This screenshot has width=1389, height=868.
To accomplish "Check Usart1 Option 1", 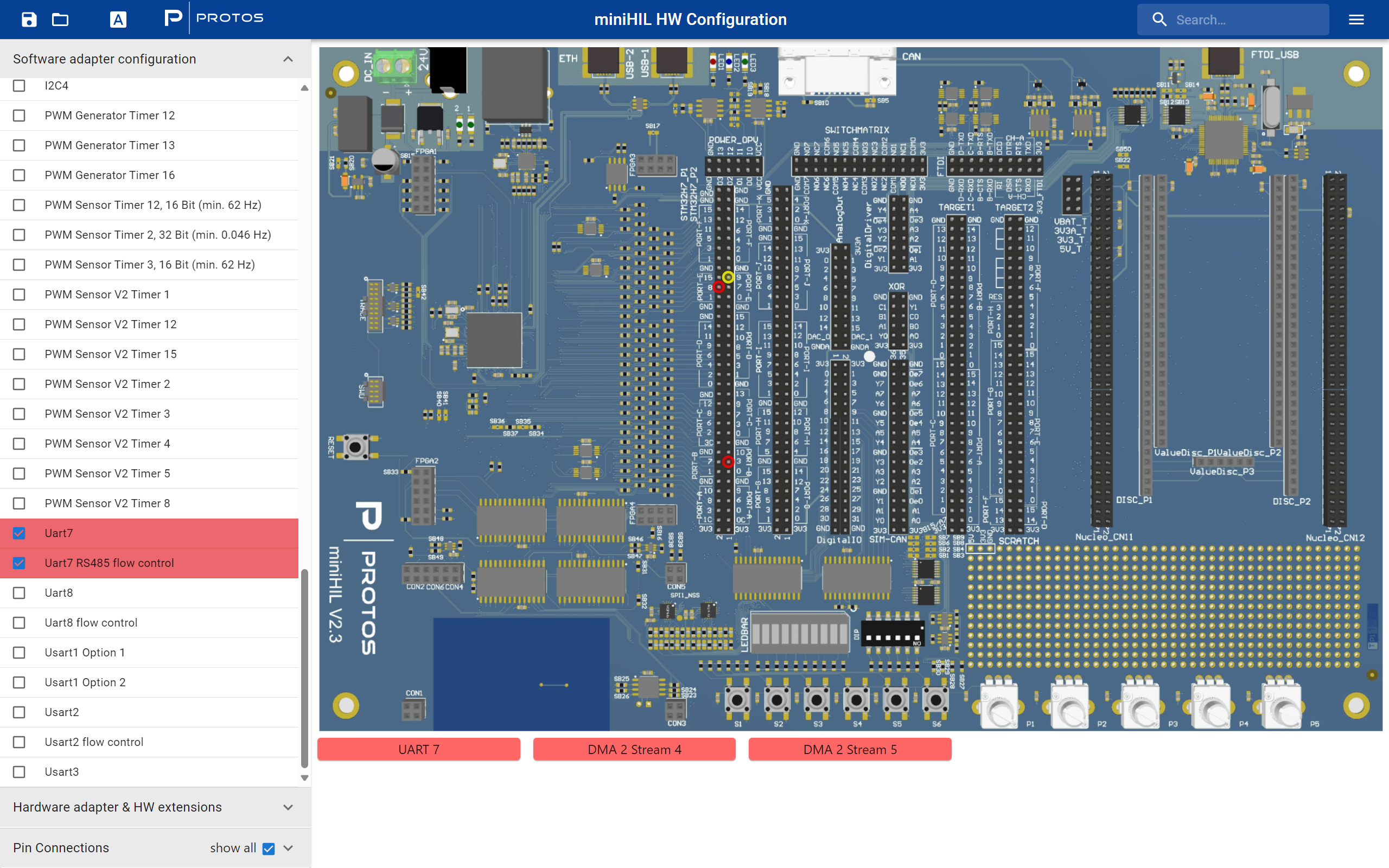I will tap(19, 653).
